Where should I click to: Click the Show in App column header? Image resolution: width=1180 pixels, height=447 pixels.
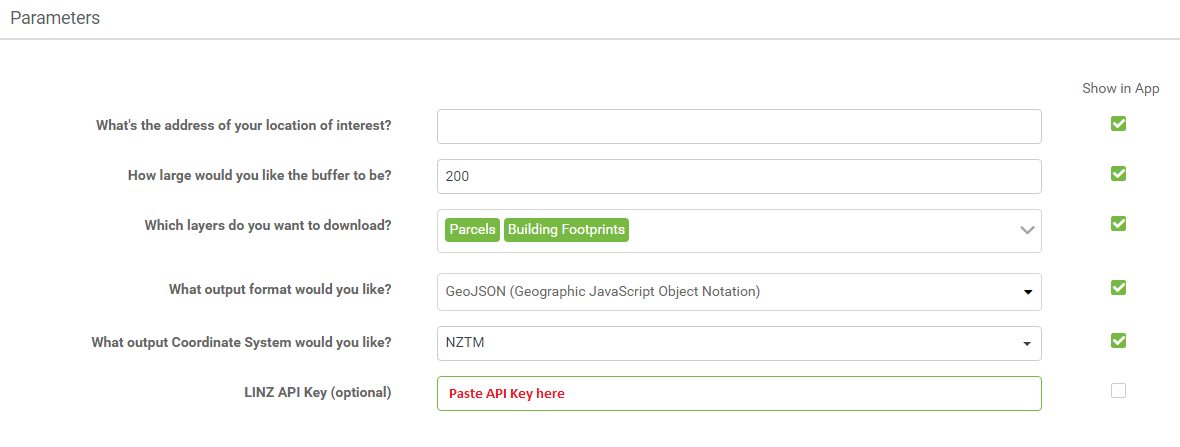click(1120, 88)
